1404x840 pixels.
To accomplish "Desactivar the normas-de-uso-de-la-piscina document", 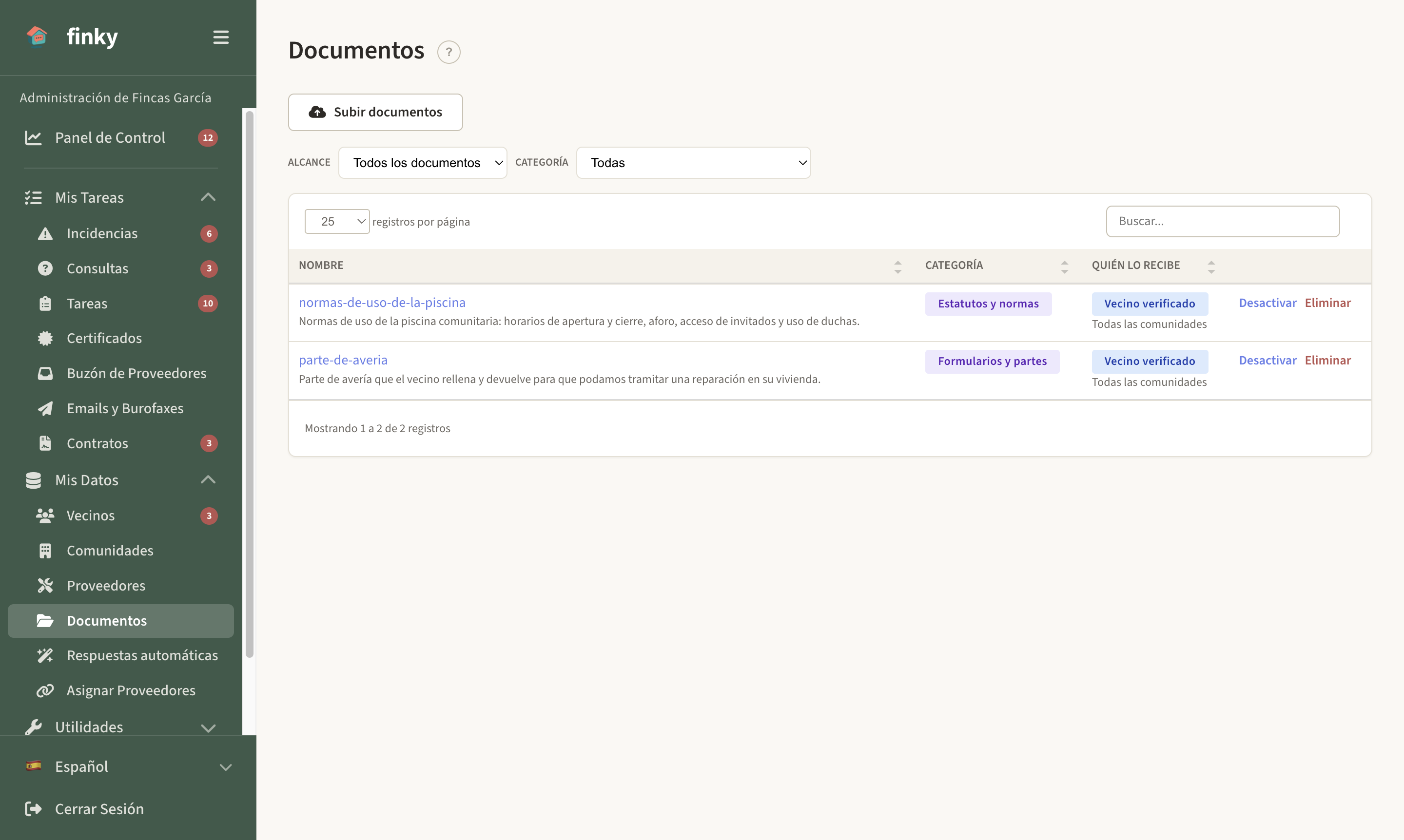I will pos(1267,303).
